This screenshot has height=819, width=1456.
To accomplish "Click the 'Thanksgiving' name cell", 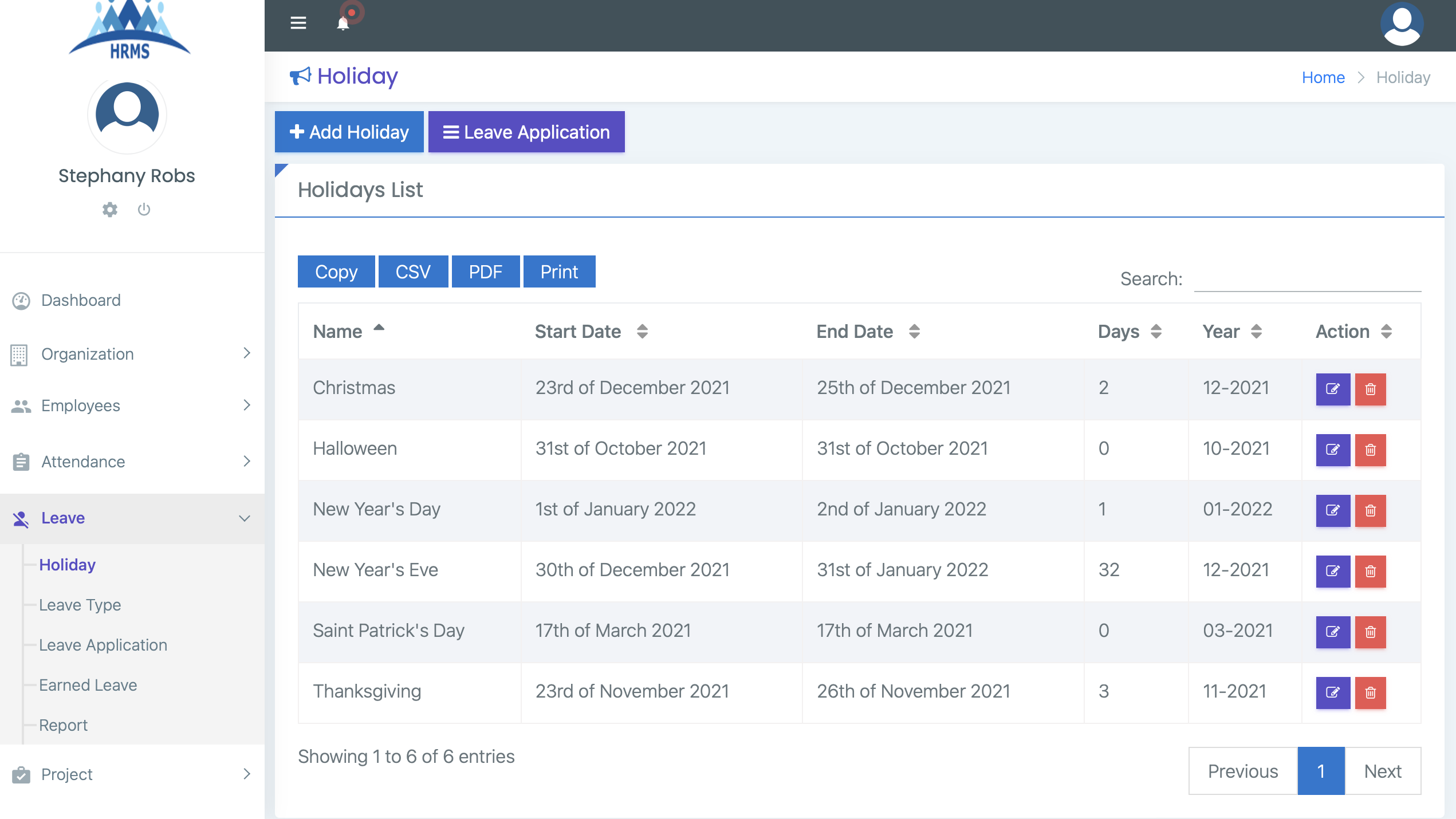I will 410,692.
